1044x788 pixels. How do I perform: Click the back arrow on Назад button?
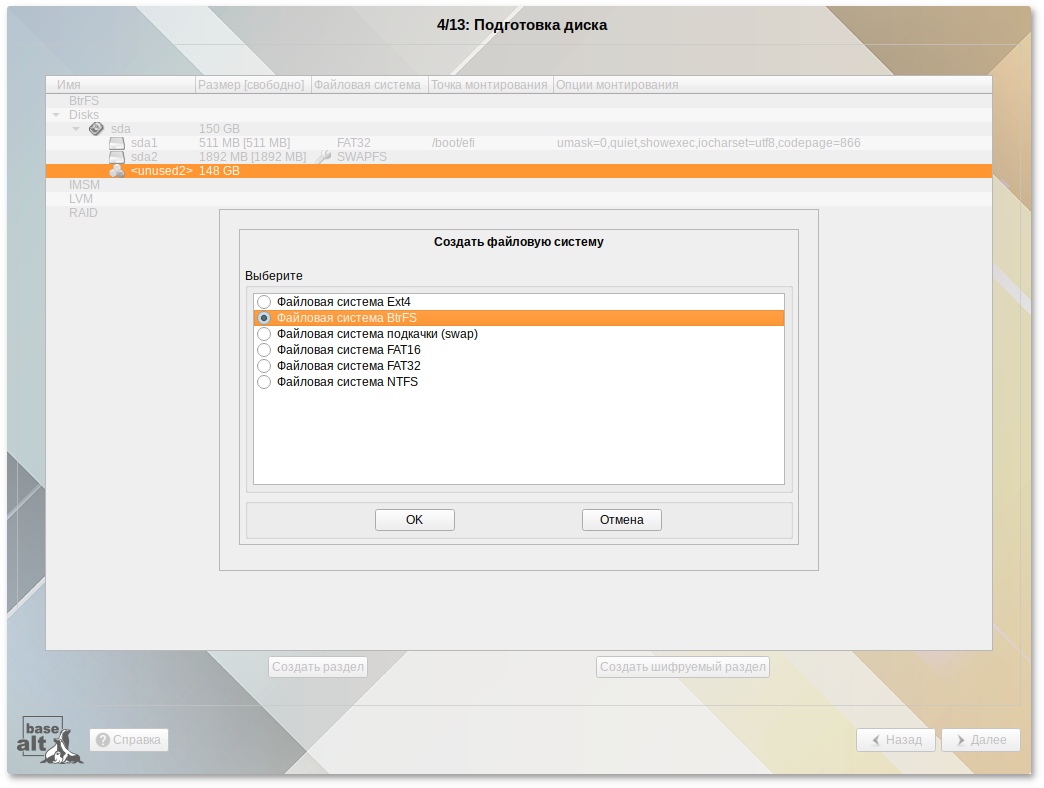pyautogui.click(x=878, y=740)
